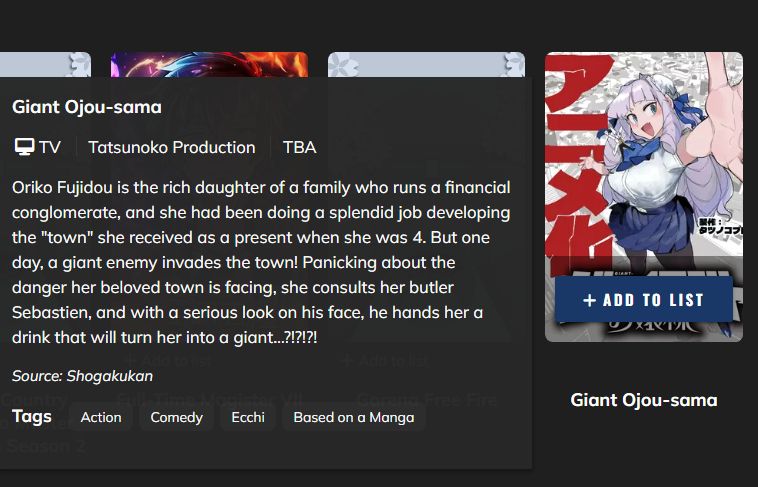
Task: Open the Giant Ojou-sama title in the info popup
Action: tap(87, 107)
